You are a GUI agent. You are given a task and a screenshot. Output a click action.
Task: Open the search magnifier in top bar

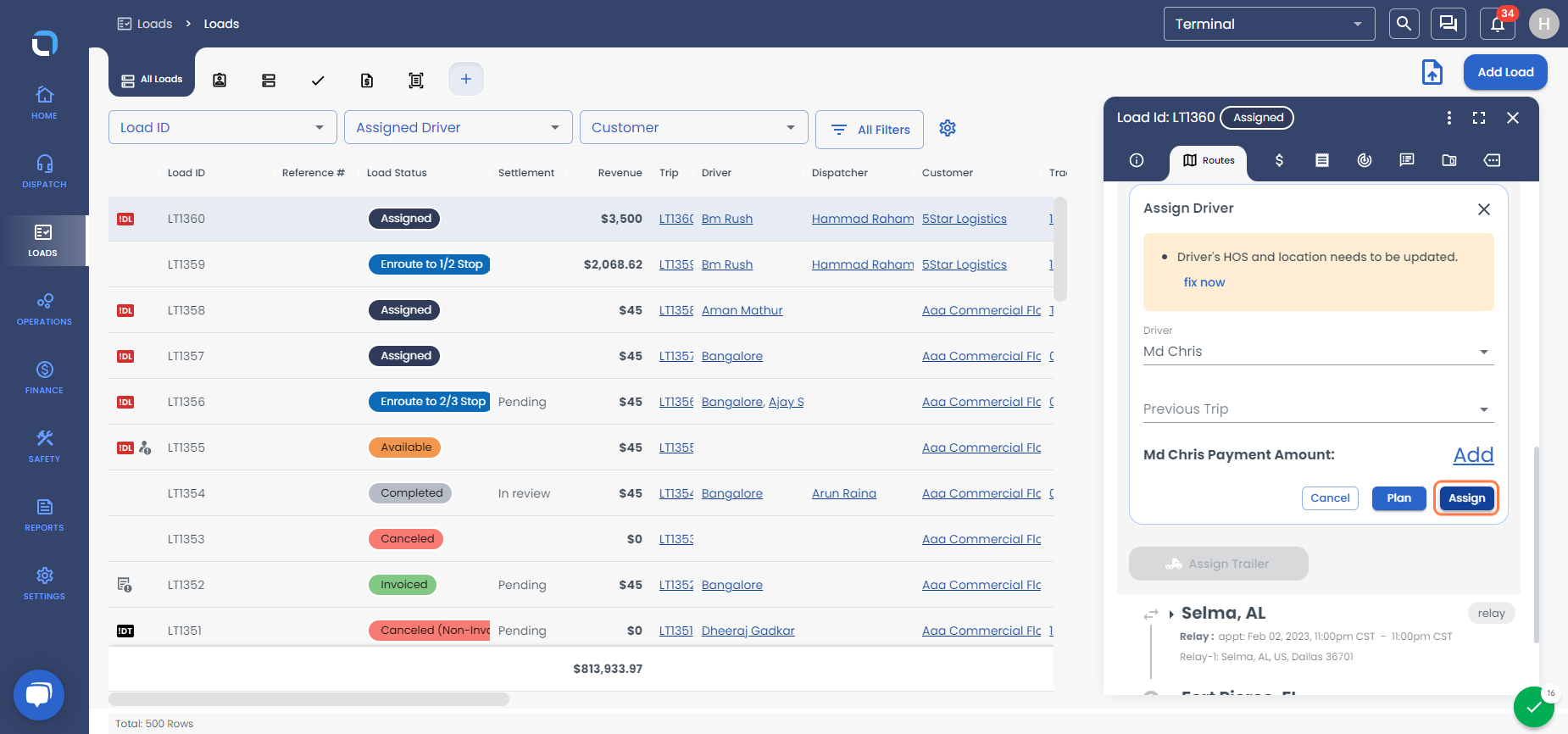1404,24
